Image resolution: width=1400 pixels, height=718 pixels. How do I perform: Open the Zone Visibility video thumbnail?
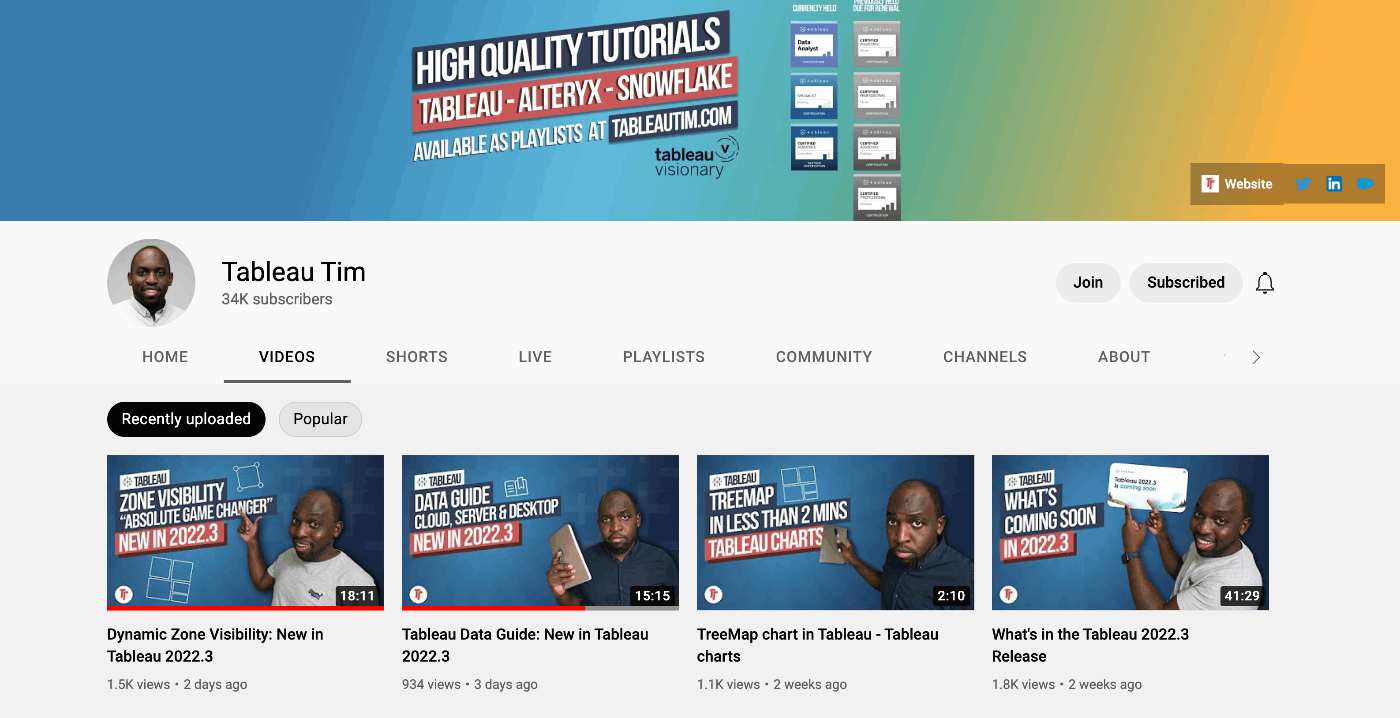[x=245, y=532]
